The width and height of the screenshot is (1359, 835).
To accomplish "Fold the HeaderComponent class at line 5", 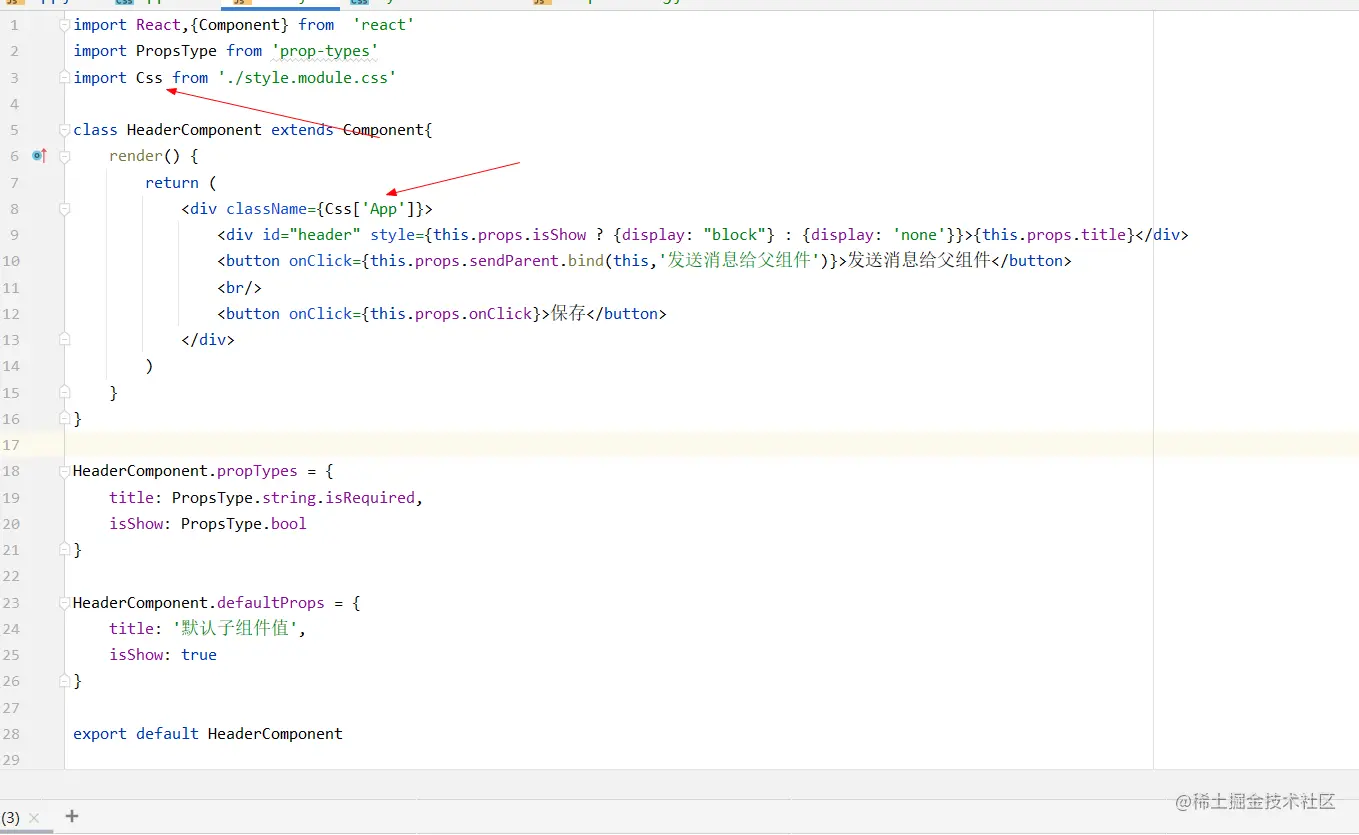I will 65,130.
